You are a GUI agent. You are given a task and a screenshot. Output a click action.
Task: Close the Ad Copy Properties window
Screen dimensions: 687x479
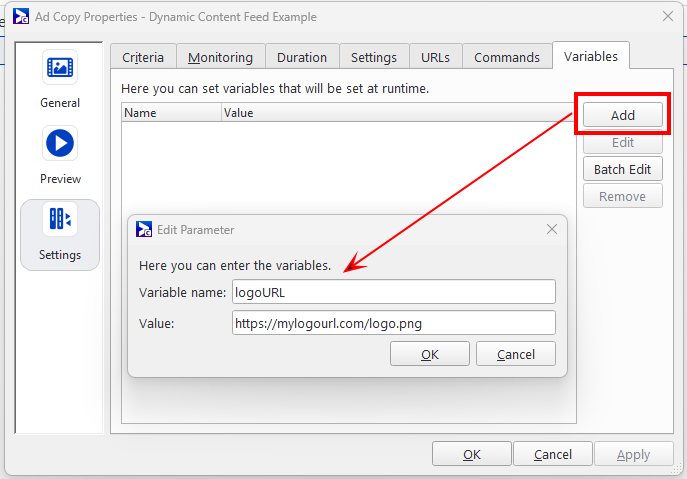668,16
